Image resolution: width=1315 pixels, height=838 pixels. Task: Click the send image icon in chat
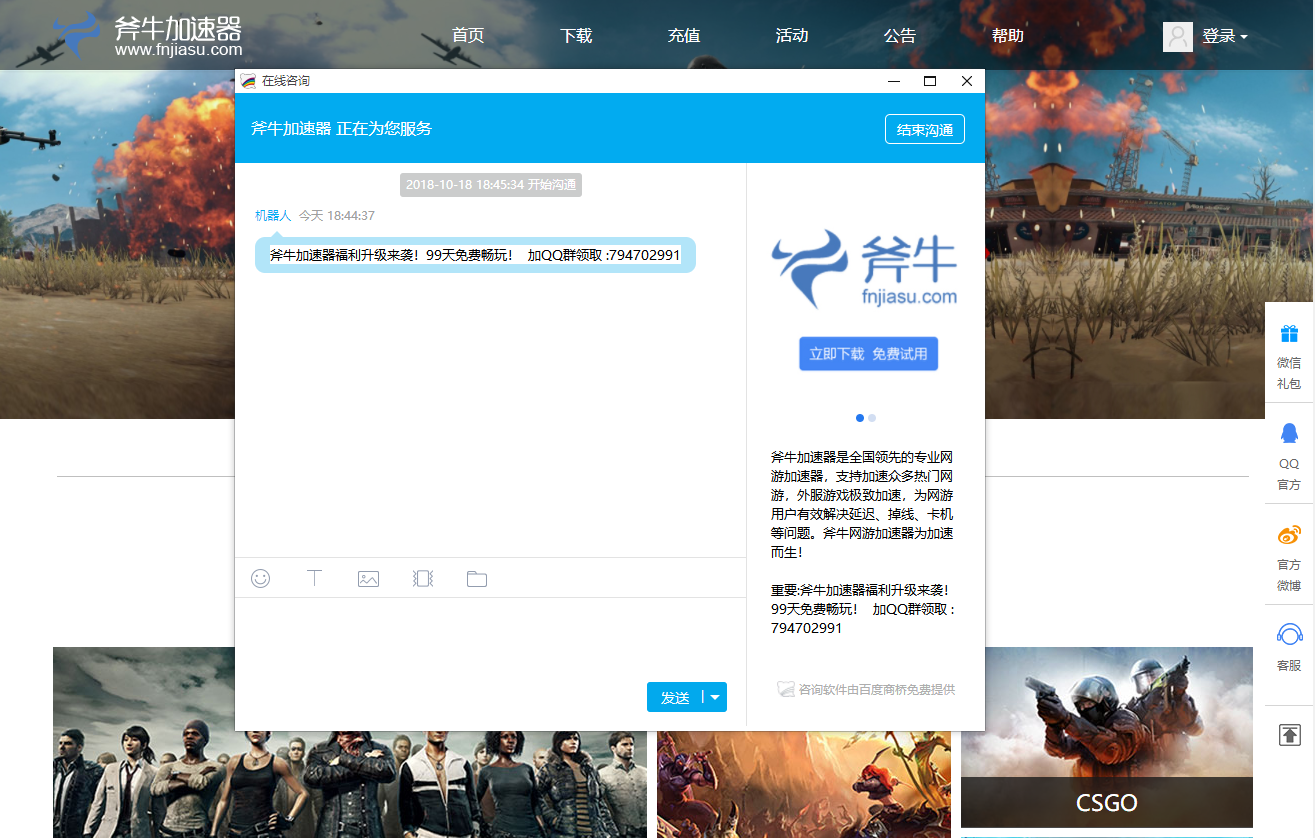pyautogui.click(x=368, y=578)
